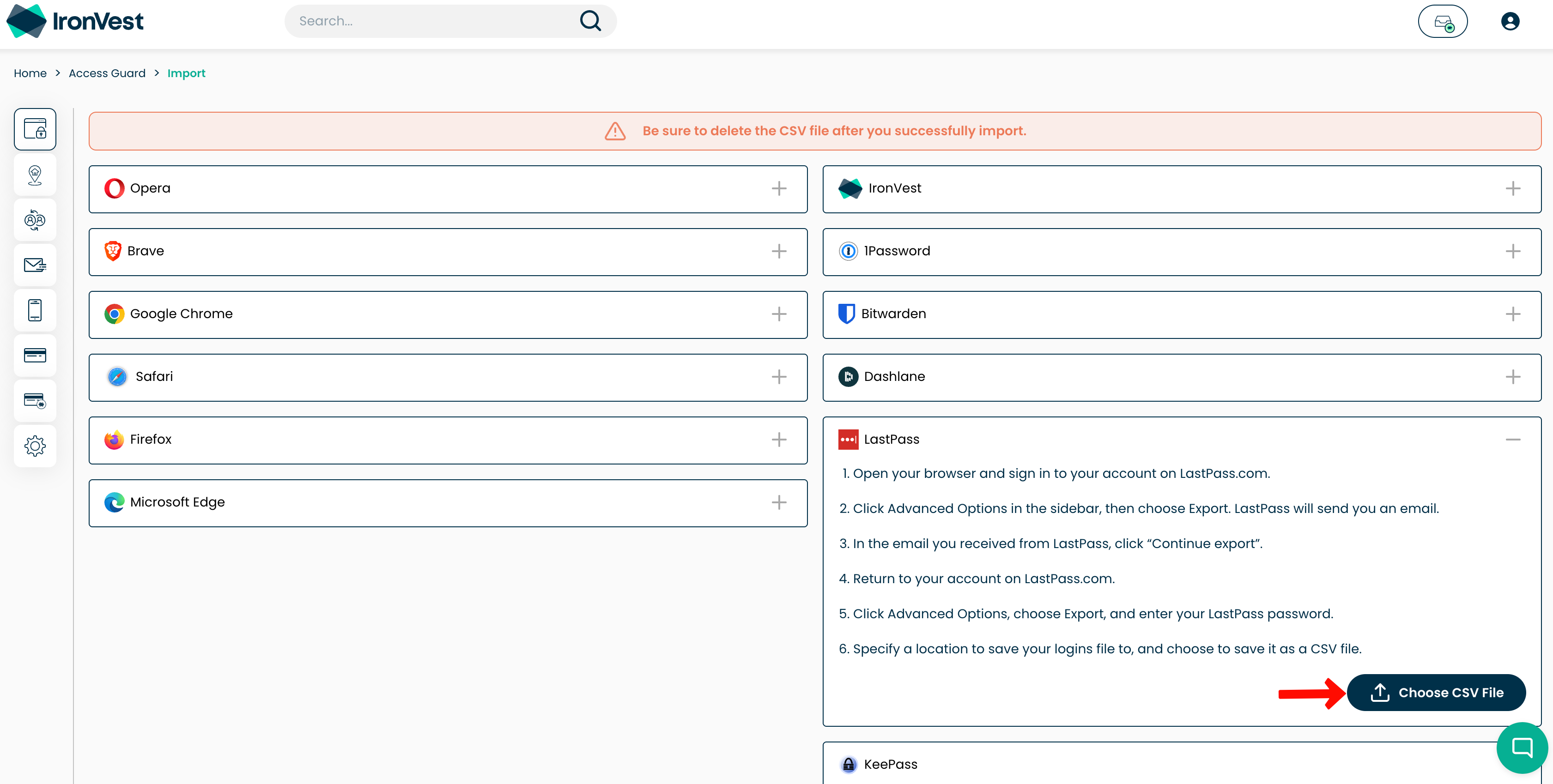Click the Import breadcrumb item
The image size is (1553, 784).
[x=186, y=73]
